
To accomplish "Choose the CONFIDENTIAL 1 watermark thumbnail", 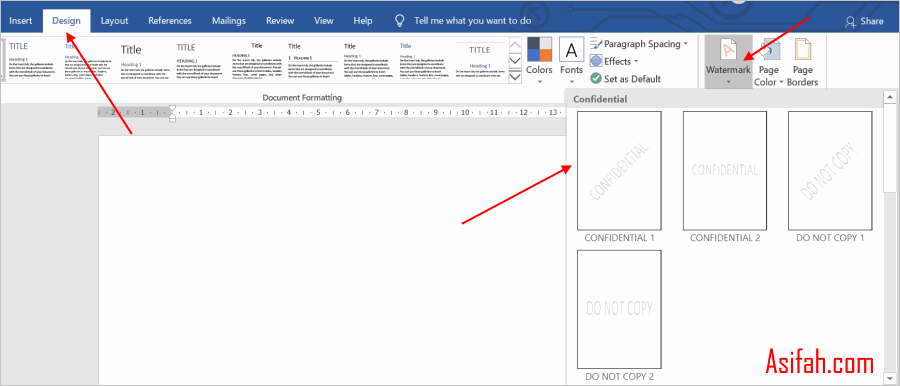I will point(619,171).
